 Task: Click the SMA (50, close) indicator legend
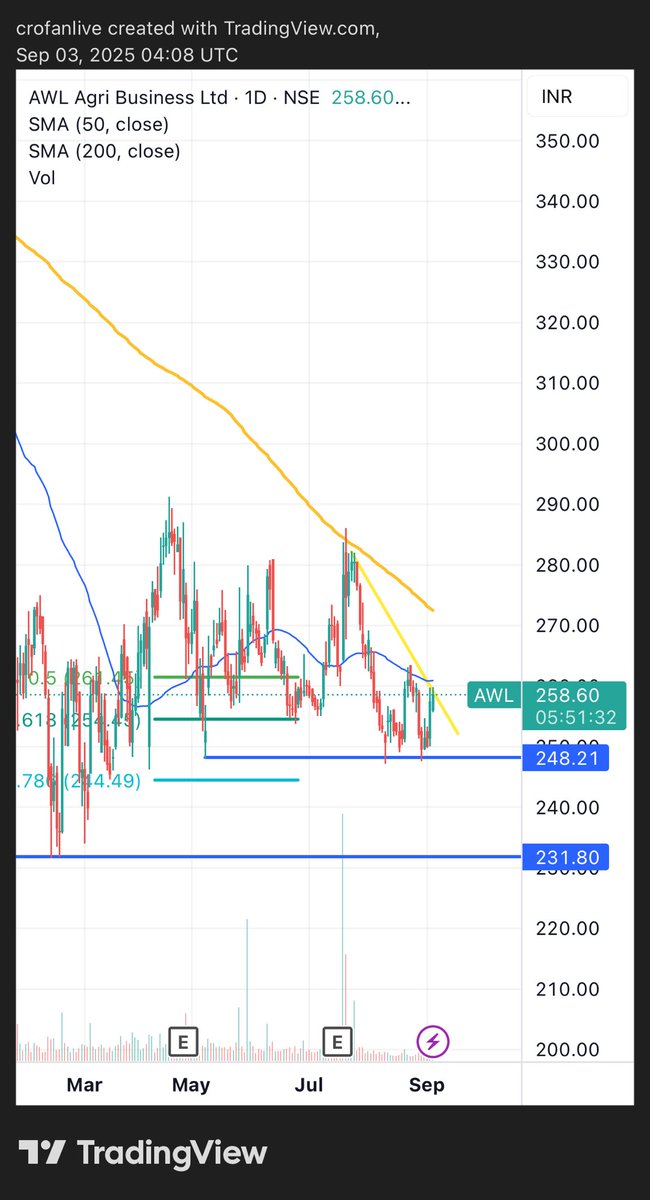pos(99,125)
